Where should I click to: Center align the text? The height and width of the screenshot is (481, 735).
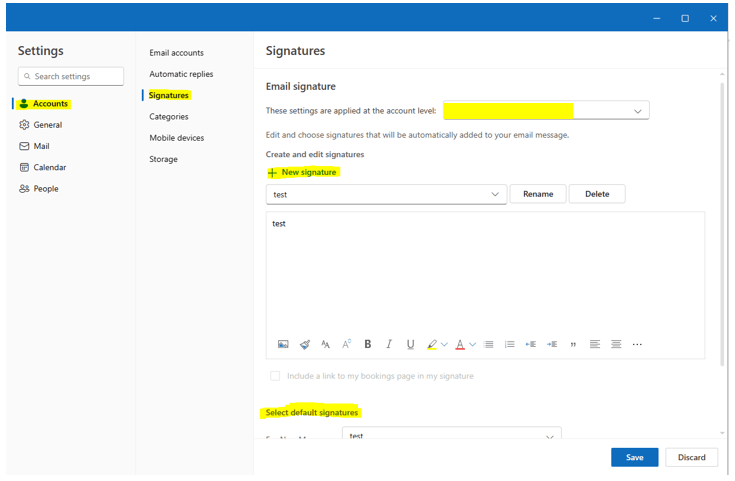[616, 345]
